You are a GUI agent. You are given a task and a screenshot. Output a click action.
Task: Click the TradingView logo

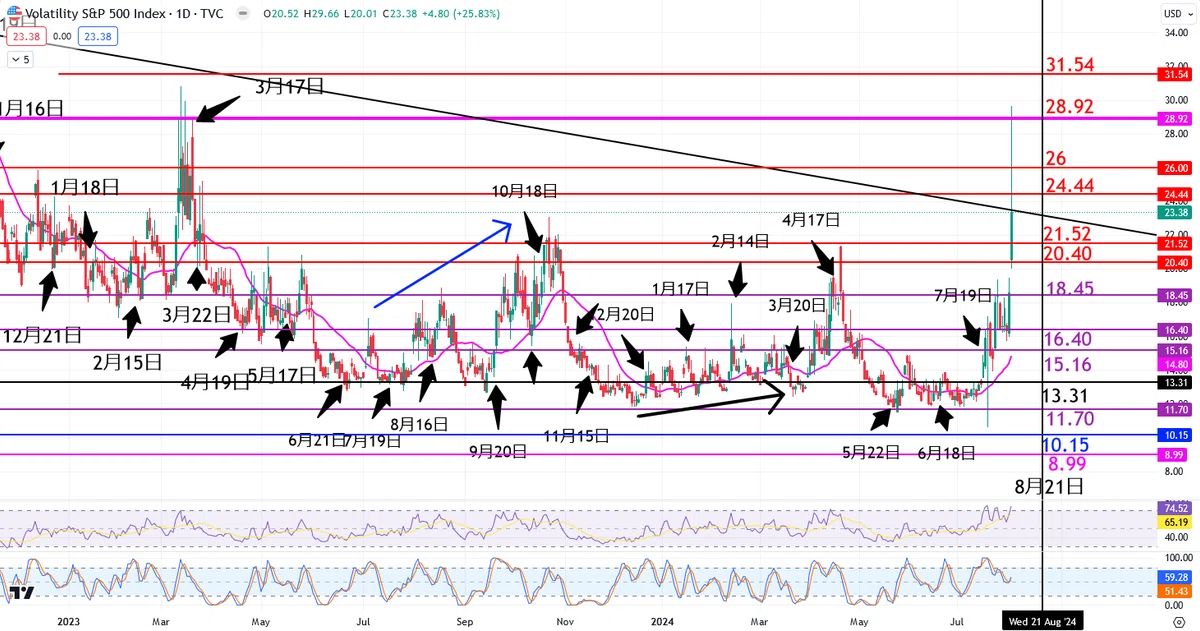pos(24,593)
